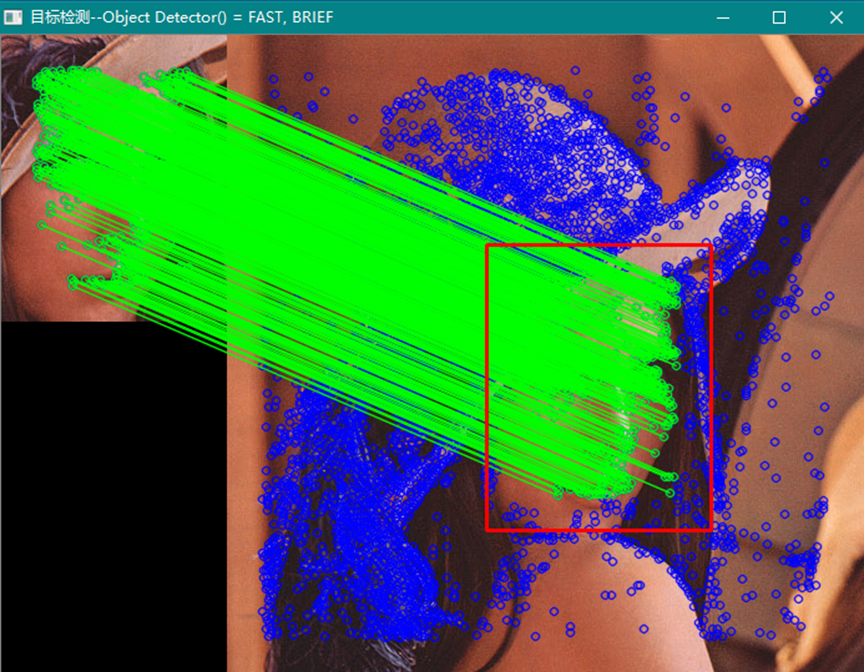This screenshot has width=864, height=672.
Task: Minimize the Object Detector window
Action: pyautogui.click(x=723, y=18)
